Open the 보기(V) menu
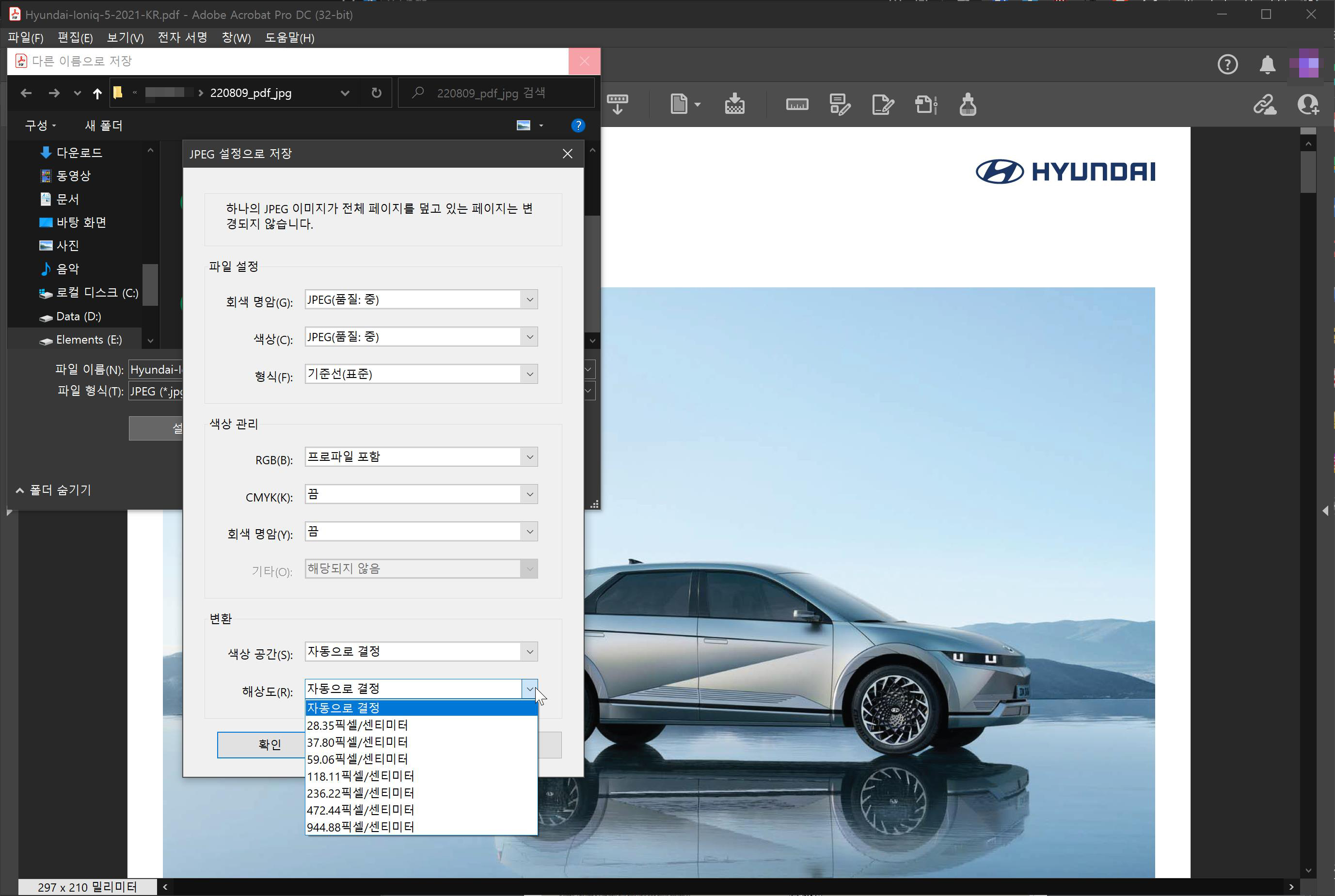1335x896 pixels. [125, 38]
